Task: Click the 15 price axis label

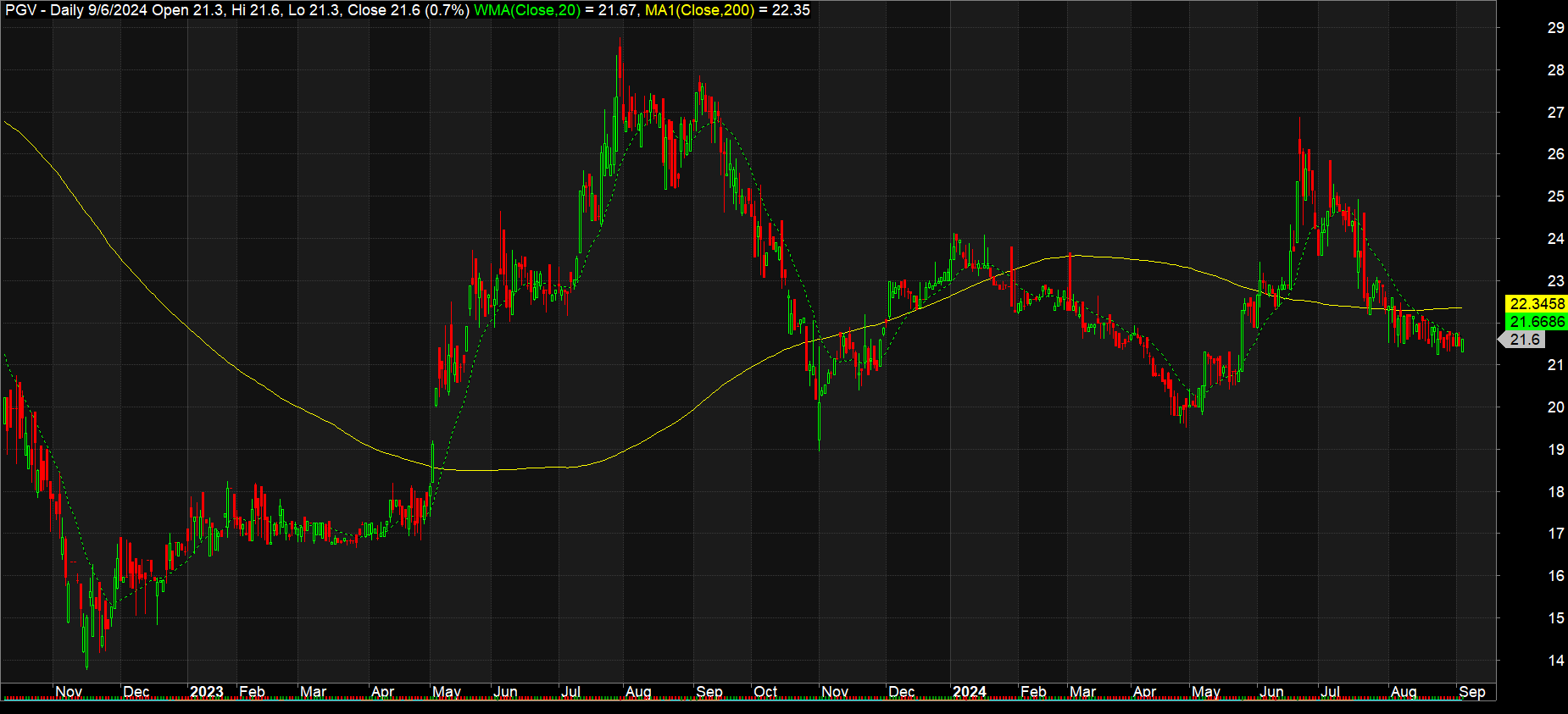Action: point(1556,617)
